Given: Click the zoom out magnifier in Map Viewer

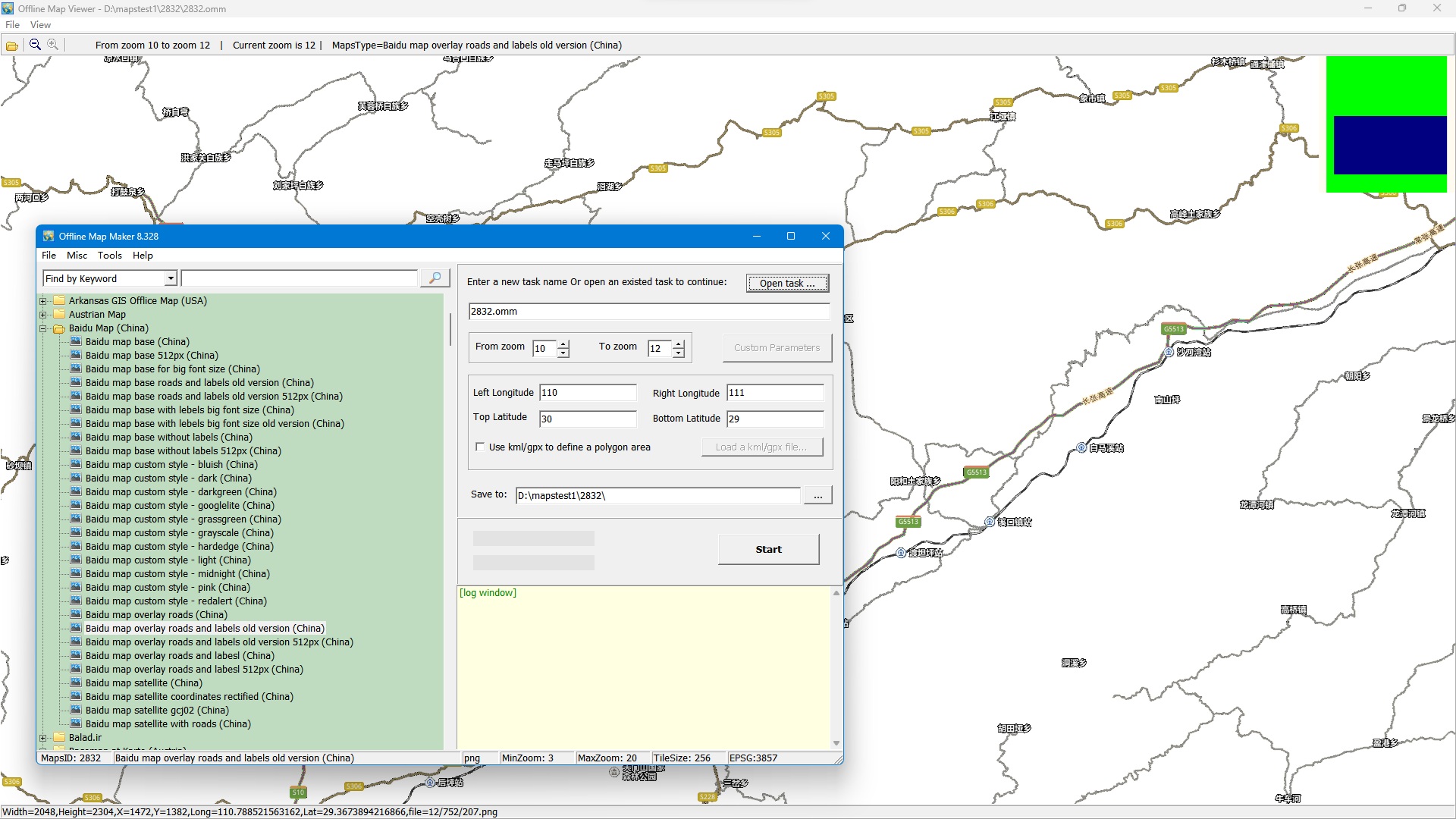Looking at the screenshot, I should pos(35,45).
